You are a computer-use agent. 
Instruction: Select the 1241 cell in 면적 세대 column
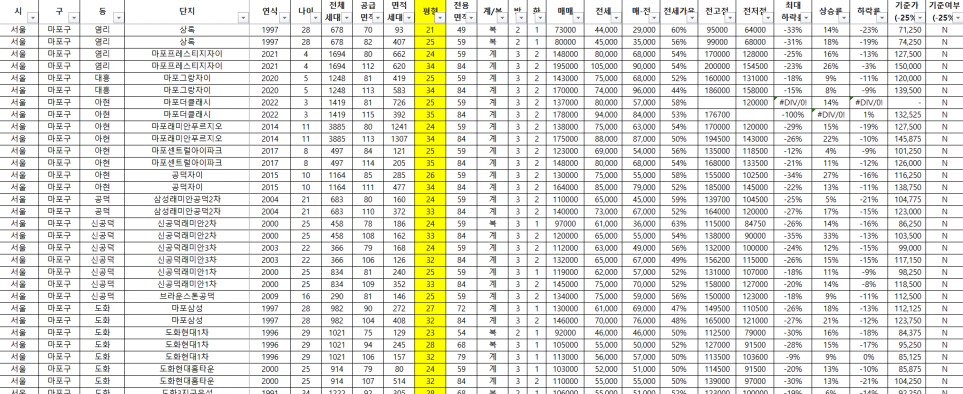(399, 126)
